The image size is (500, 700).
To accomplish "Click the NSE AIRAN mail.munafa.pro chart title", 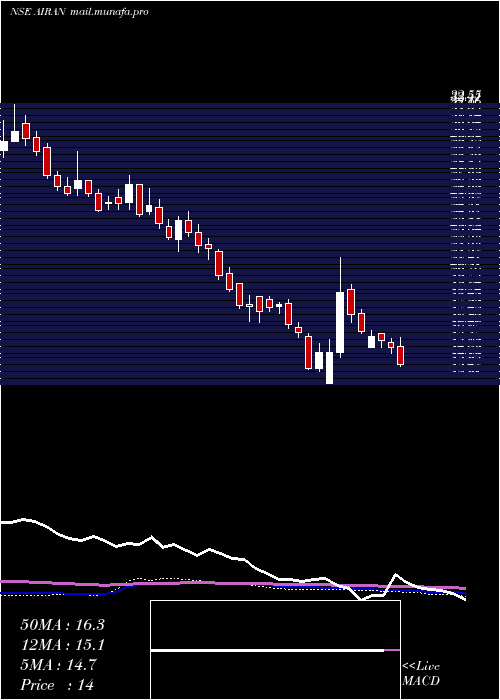I will click(x=79, y=12).
